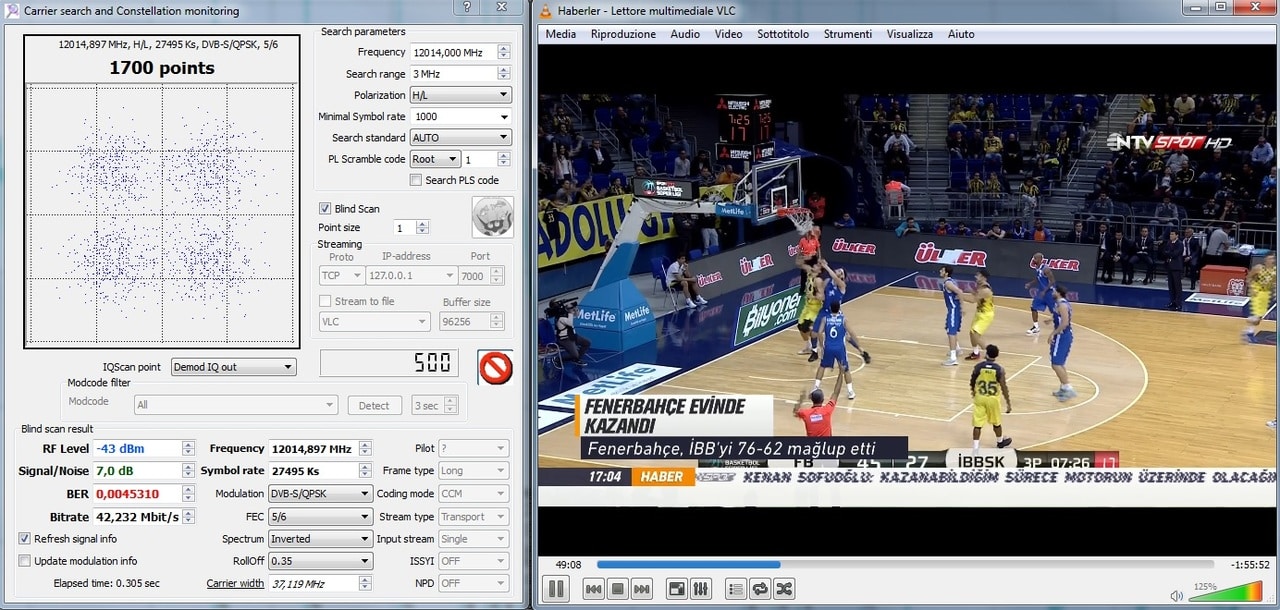
Task: Disable Refresh signal info checkbox
Action: (x=25, y=539)
